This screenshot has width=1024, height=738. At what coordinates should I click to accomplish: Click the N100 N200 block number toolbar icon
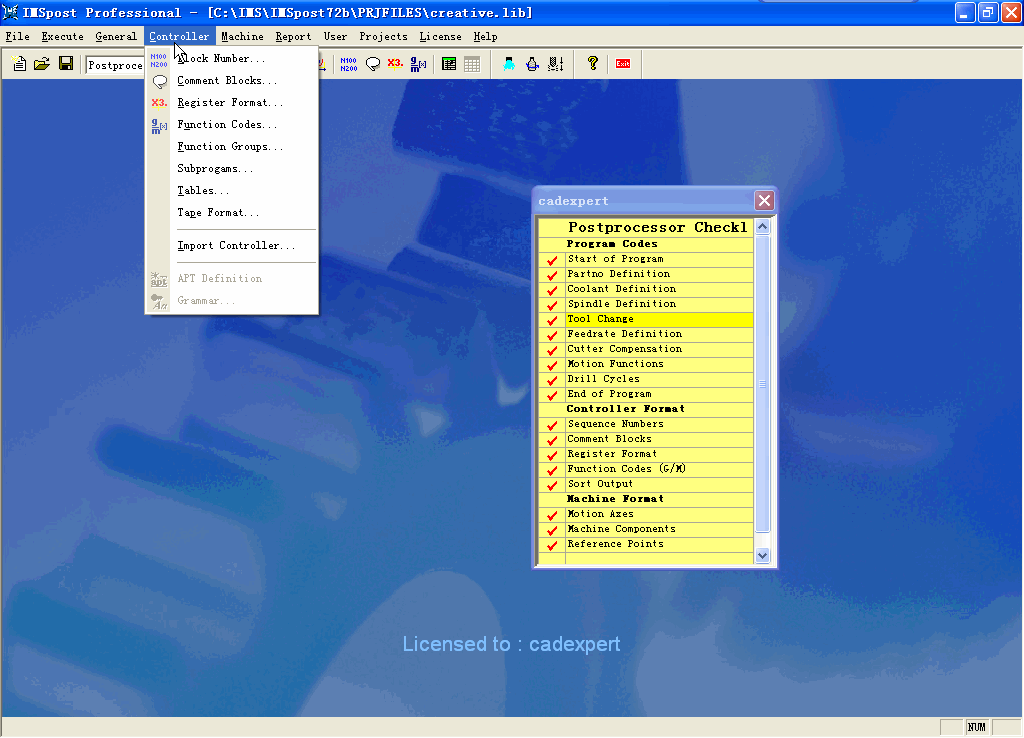click(x=349, y=64)
